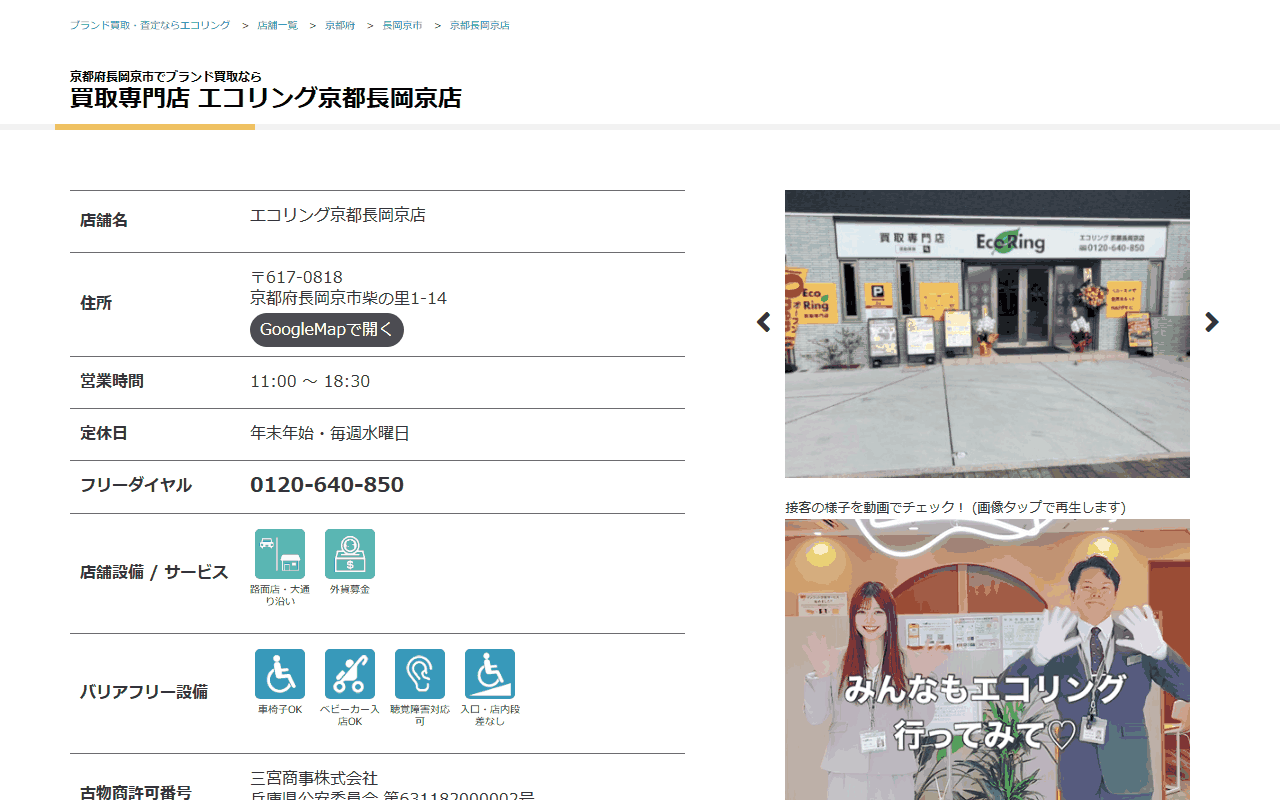Play the customer service video thumbnail
Viewport: 1280px width, 800px height.
coord(987,660)
